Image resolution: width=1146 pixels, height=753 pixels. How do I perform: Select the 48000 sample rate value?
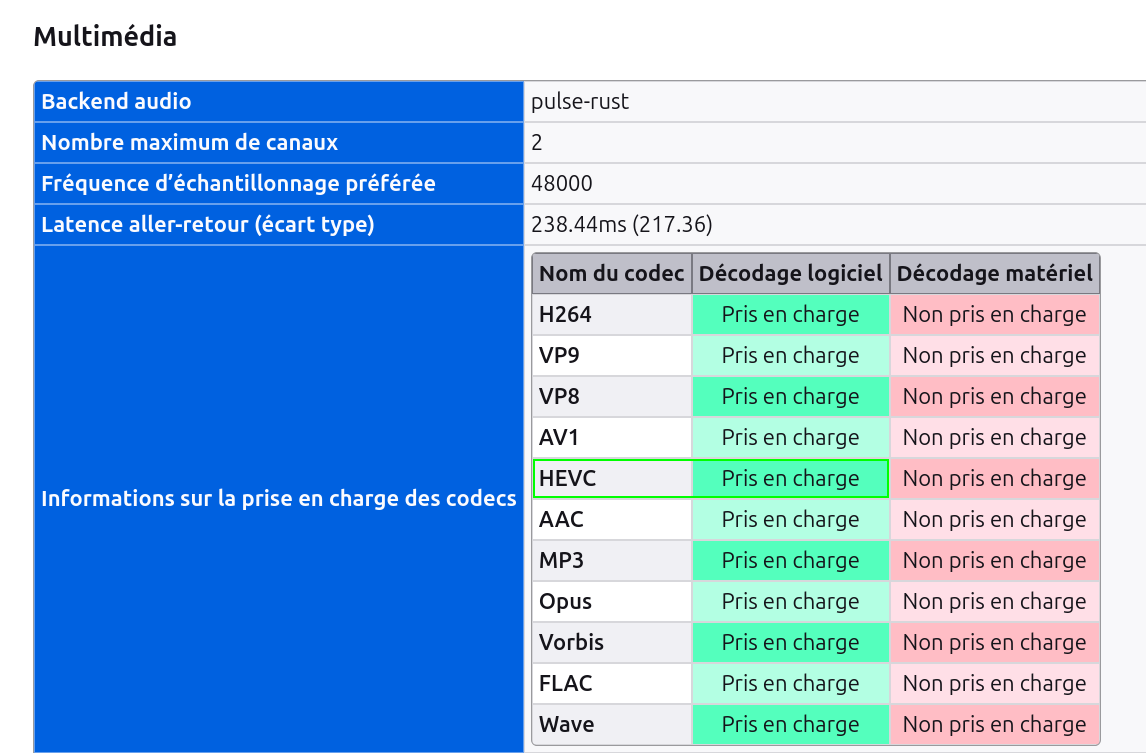point(561,183)
